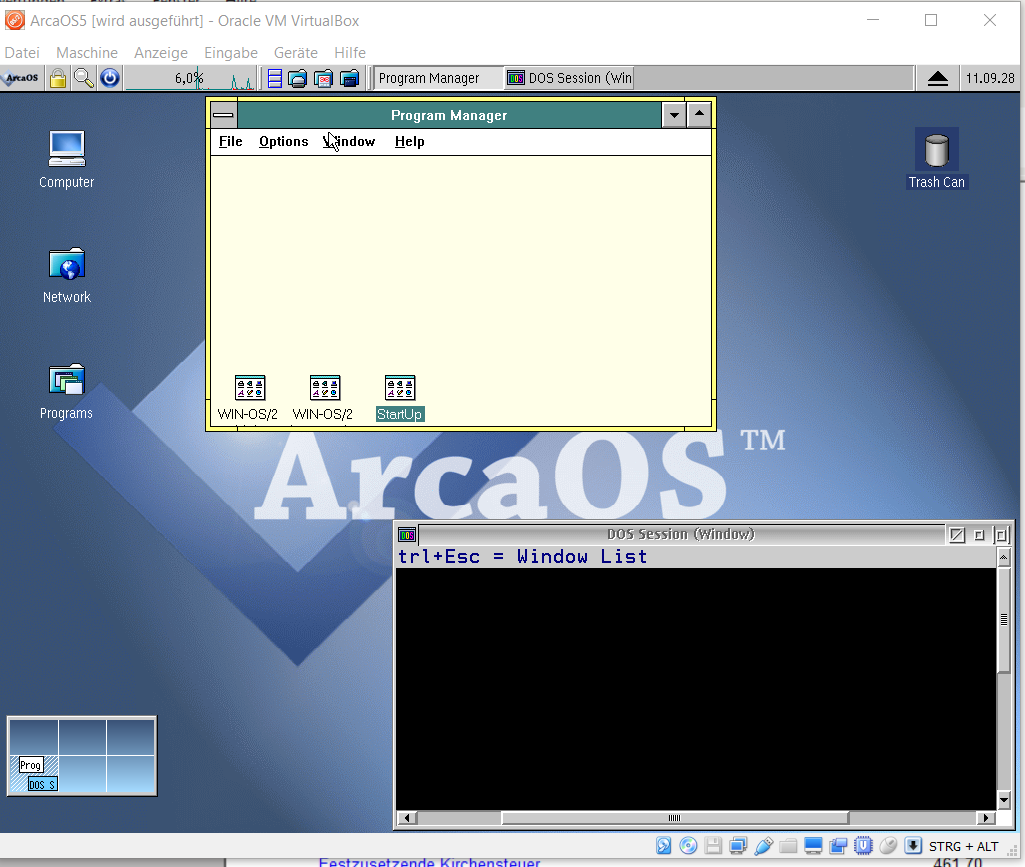
Task: Select Prog window in desktop pager
Action: (30, 764)
